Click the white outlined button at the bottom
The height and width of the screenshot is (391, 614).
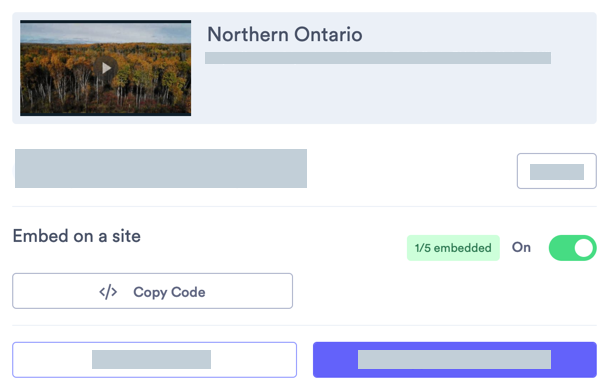(x=155, y=360)
